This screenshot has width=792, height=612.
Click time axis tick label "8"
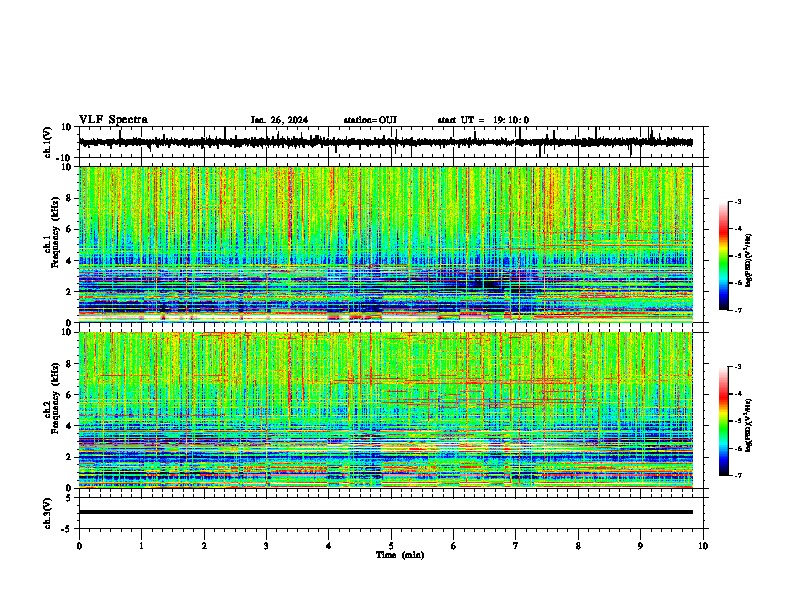(578, 546)
